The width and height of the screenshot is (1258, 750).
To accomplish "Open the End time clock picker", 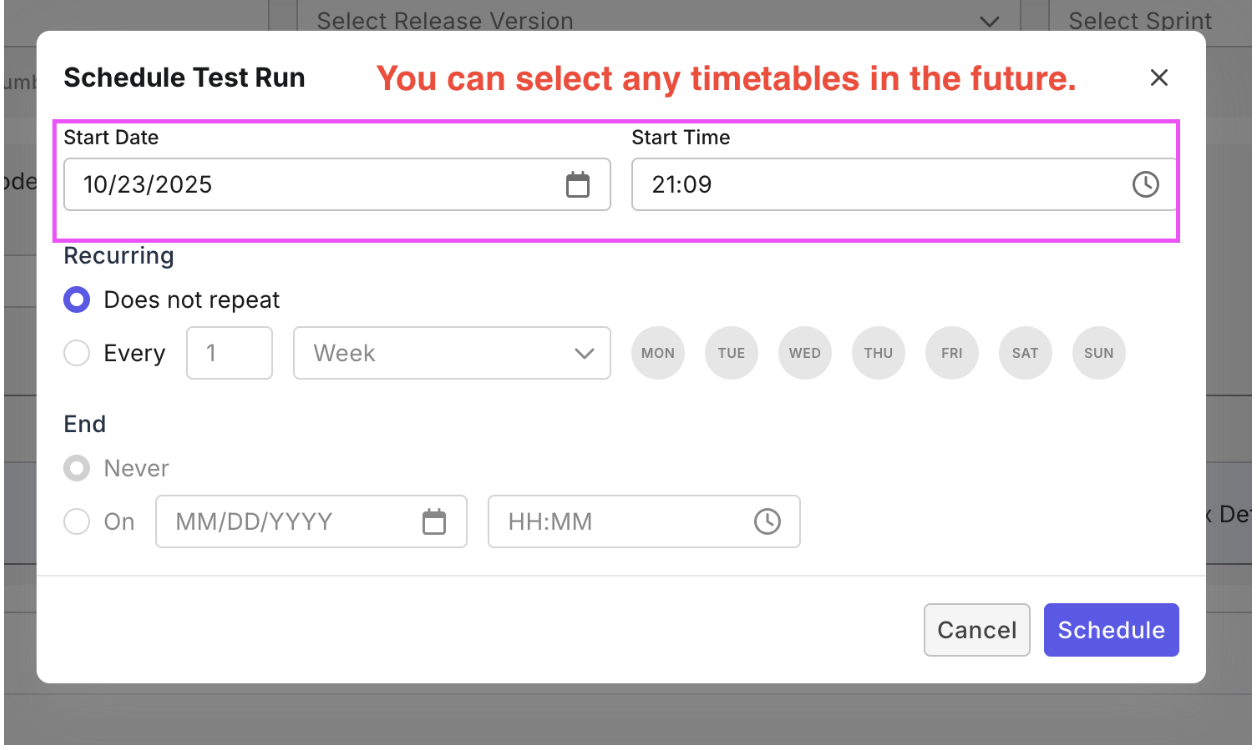I will click(x=767, y=521).
